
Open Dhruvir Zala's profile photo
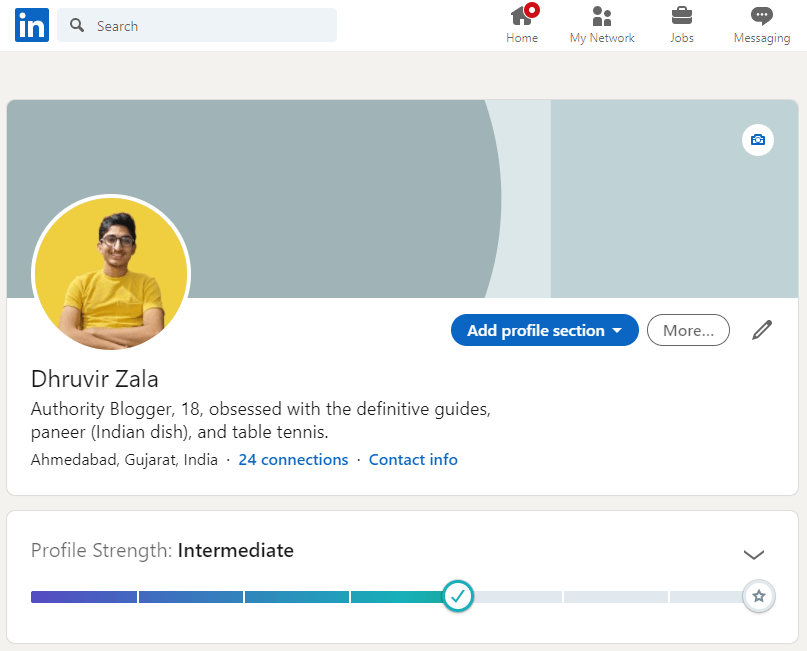click(x=111, y=273)
